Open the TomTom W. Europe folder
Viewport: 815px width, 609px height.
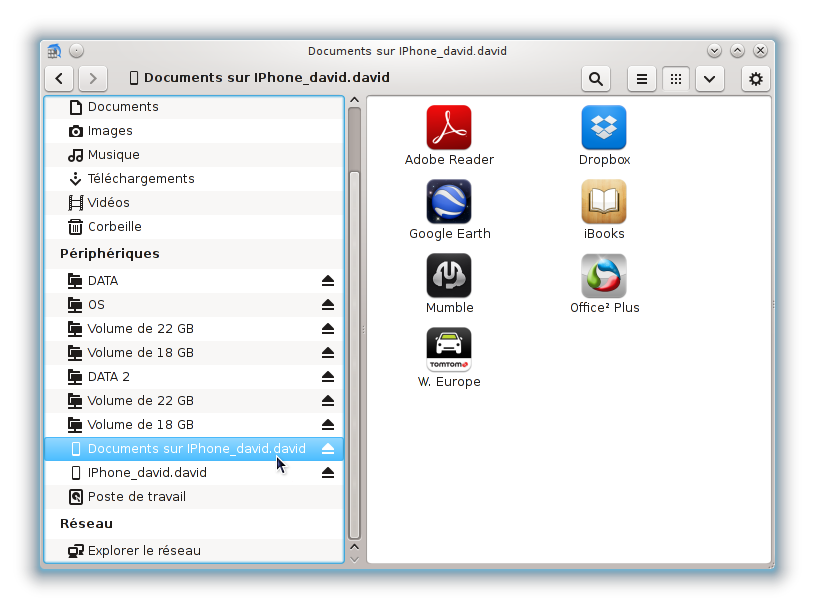pyautogui.click(x=449, y=358)
